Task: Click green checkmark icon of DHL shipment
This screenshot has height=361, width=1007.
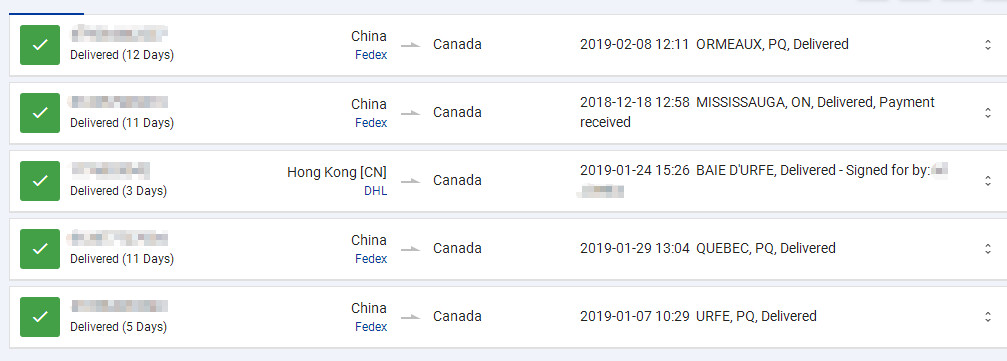Action: 40,181
